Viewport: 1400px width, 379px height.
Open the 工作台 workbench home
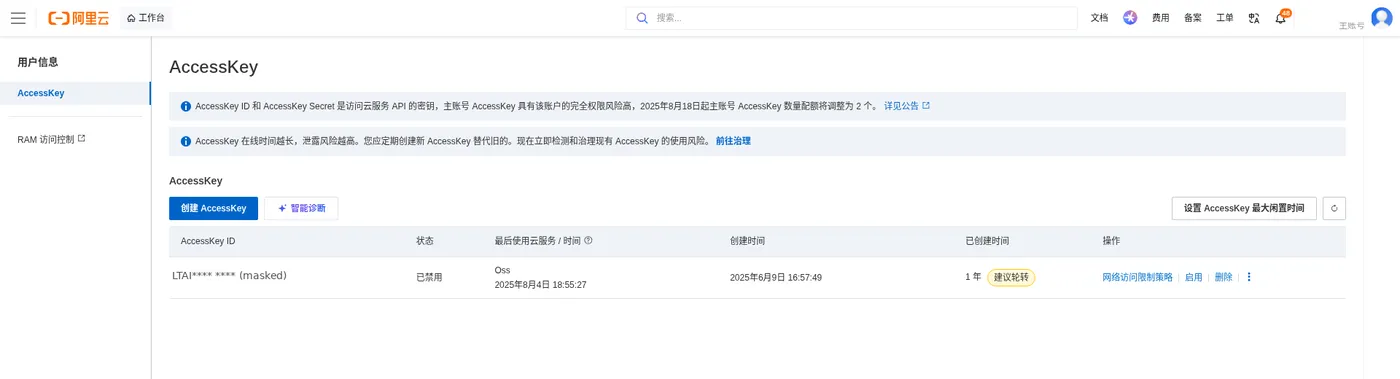click(x=146, y=18)
